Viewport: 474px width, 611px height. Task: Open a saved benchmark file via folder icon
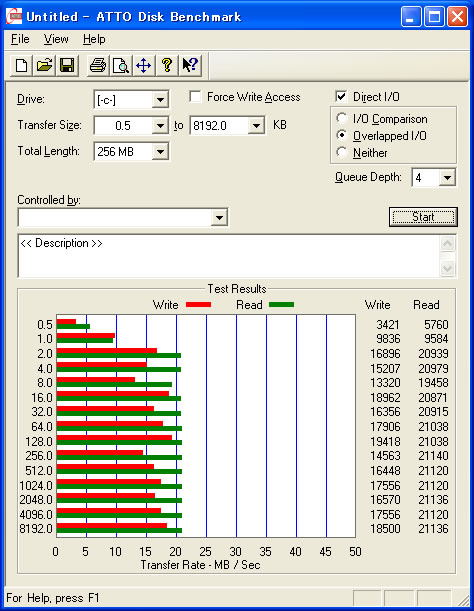click(x=44, y=65)
